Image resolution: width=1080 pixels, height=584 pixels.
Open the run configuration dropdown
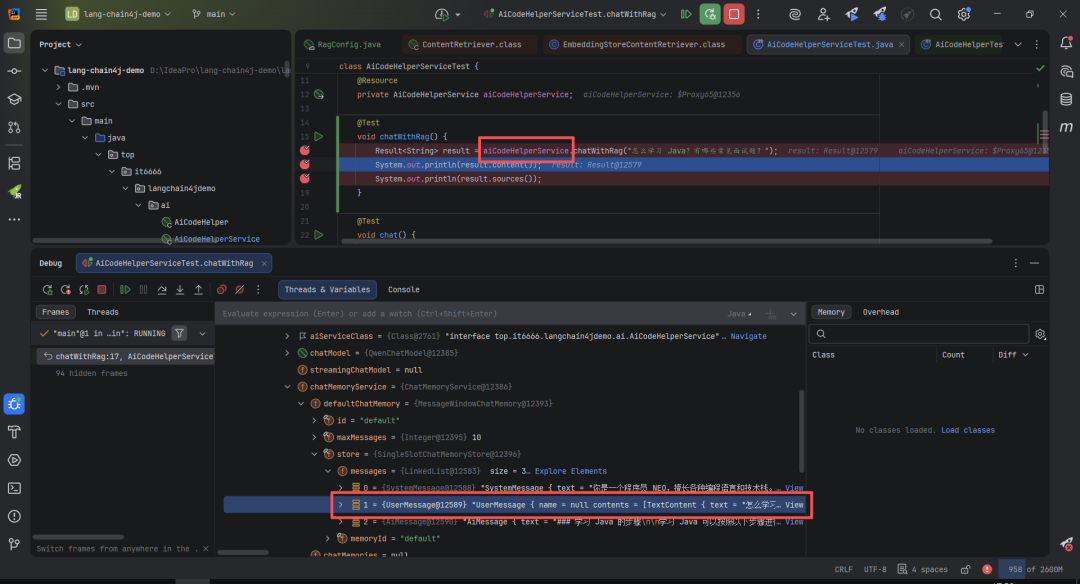coord(575,14)
